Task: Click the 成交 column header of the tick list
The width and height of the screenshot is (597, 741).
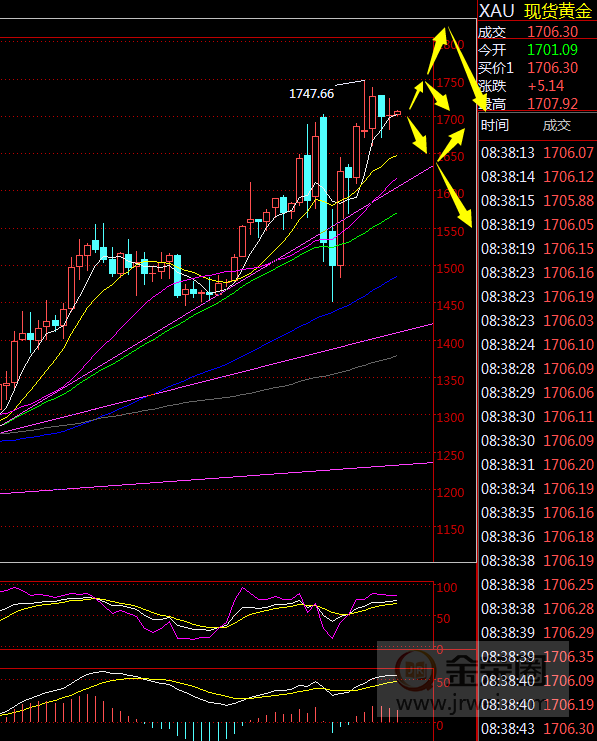Action: [x=556, y=125]
